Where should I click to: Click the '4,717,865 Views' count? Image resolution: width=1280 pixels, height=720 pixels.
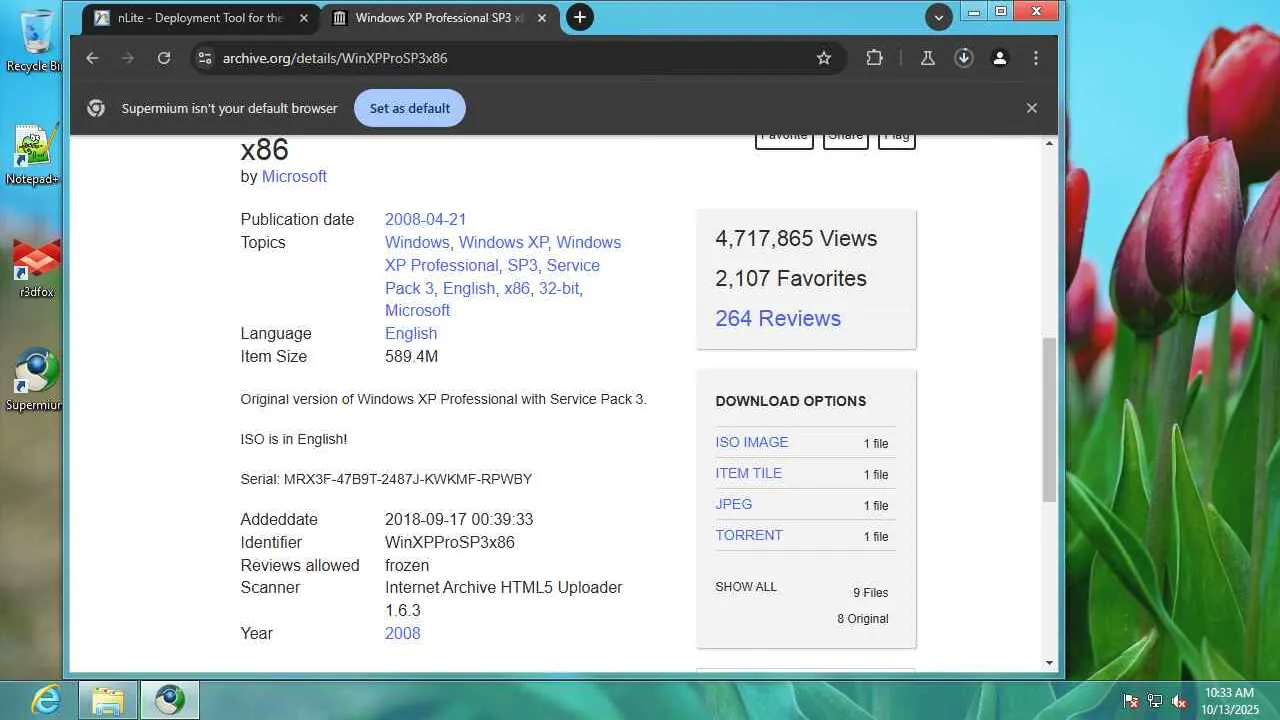pos(796,238)
